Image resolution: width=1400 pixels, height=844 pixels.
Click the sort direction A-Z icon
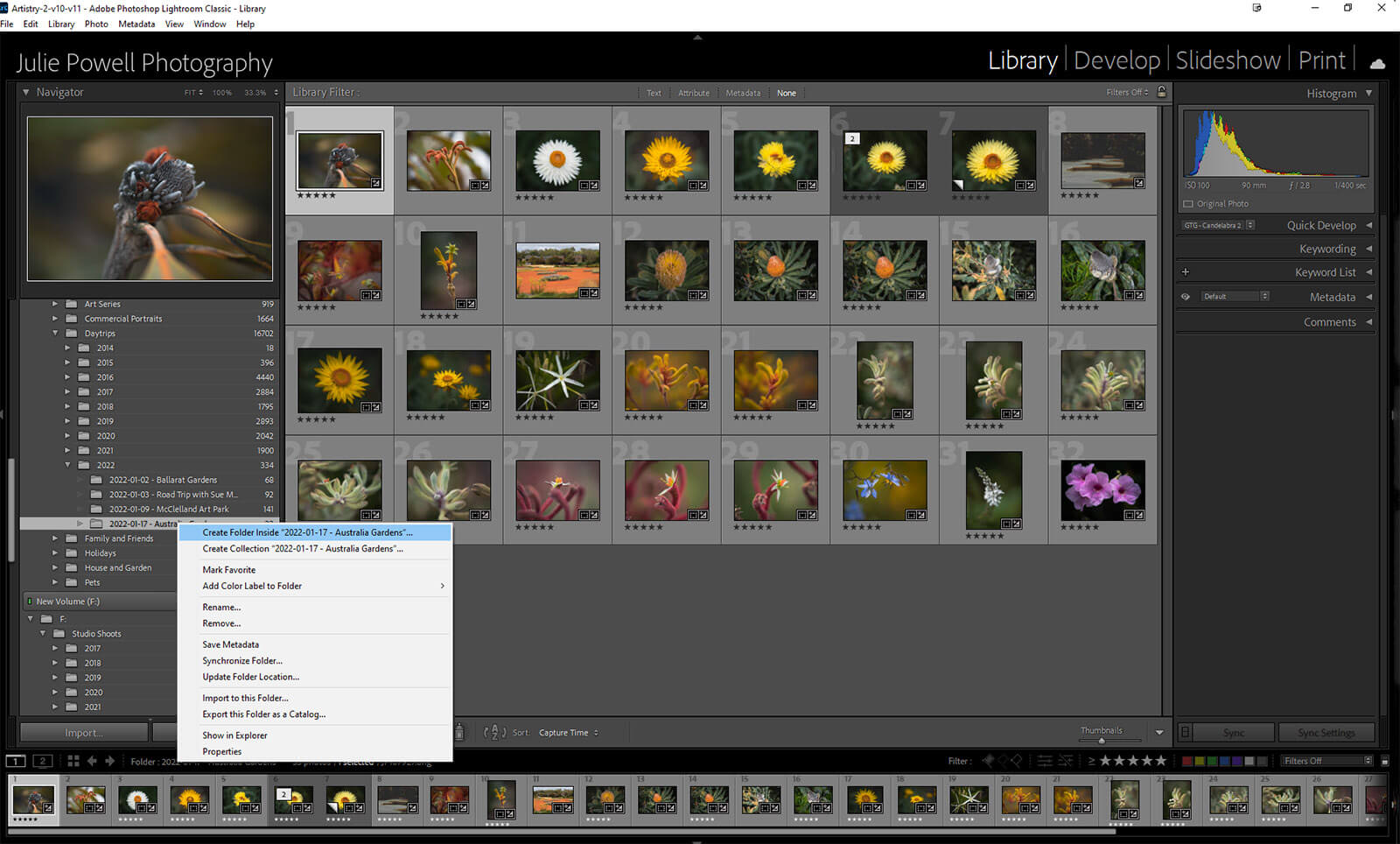(x=494, y=732)
